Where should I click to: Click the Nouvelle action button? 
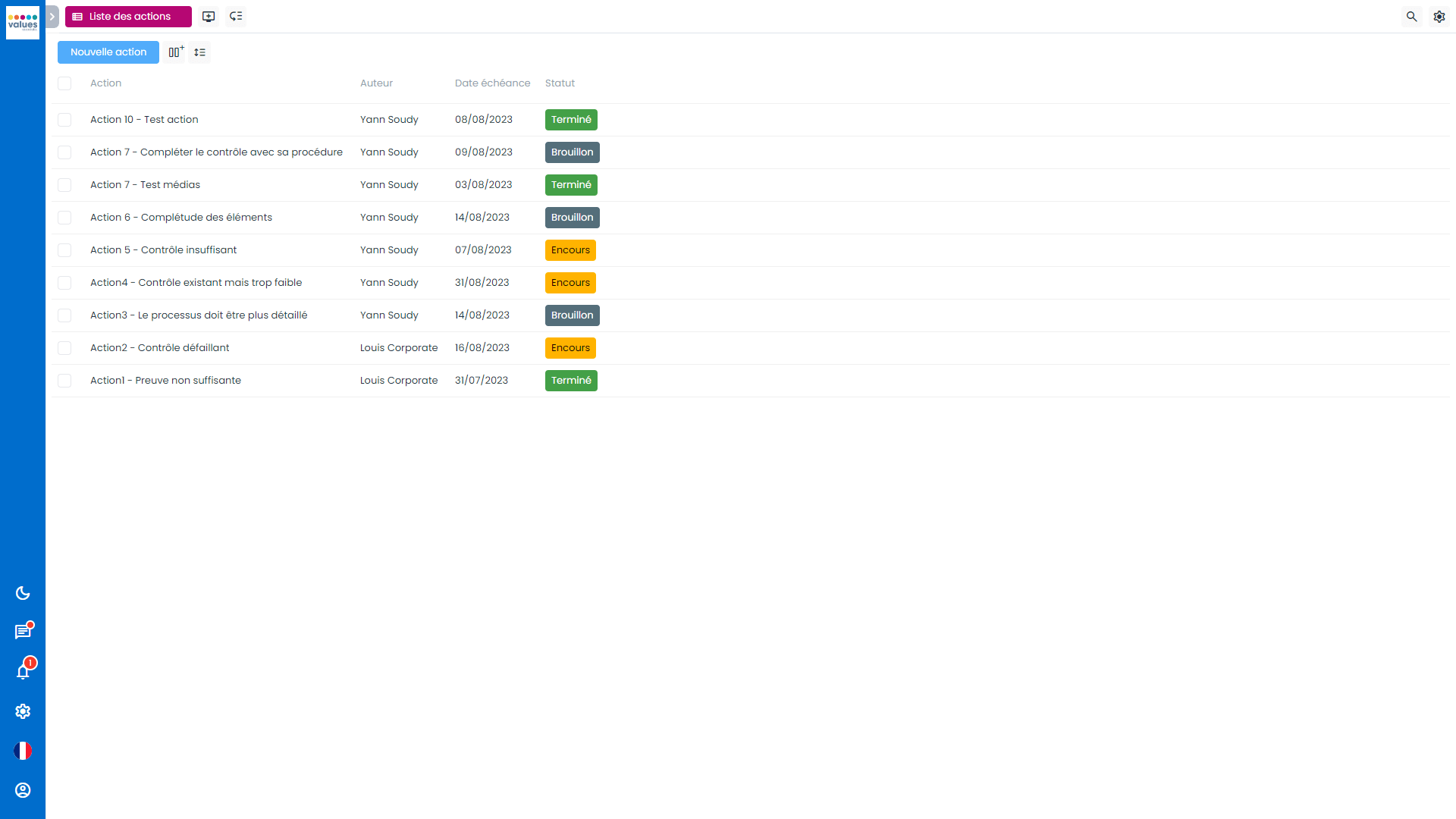108,52
